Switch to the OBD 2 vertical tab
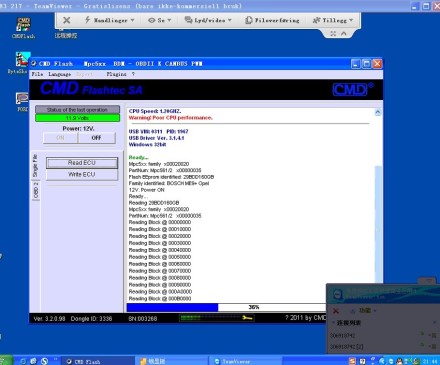 pyautogui.click(x=36, y=191)
